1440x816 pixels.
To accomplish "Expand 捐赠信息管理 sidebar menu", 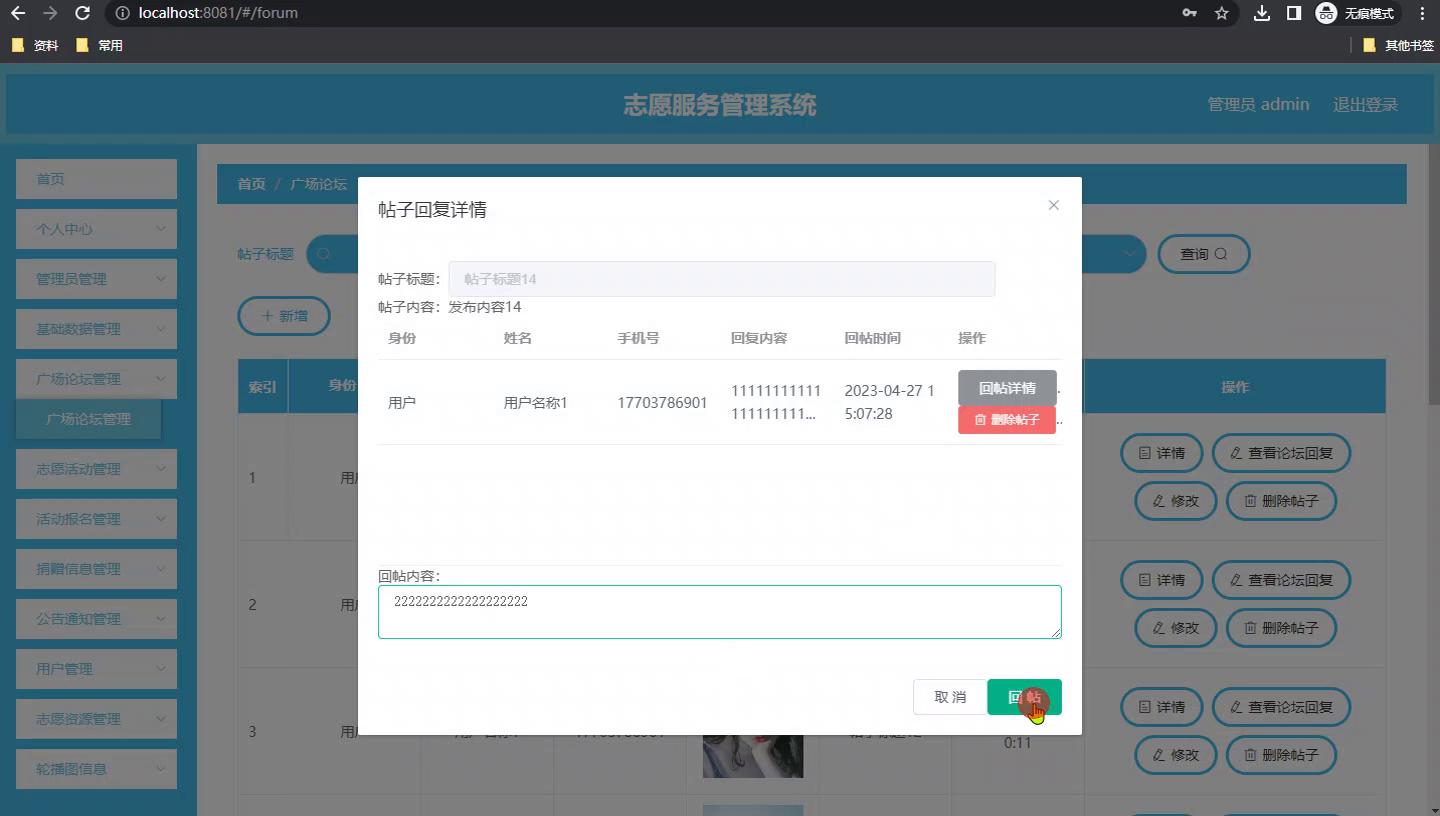I will [x=96, y=569].
